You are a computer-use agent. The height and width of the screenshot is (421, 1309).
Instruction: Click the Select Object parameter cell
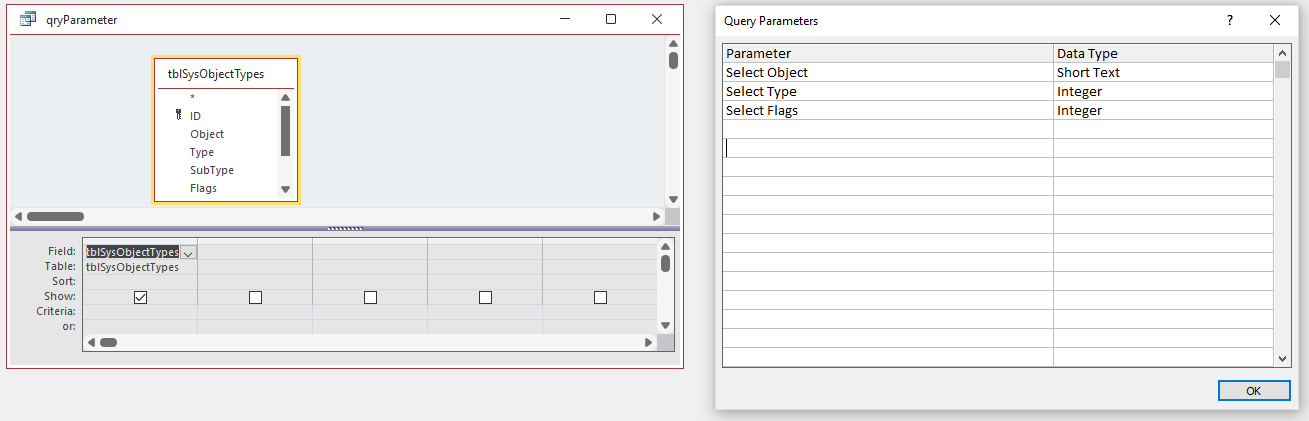click(x=888, y=72)
